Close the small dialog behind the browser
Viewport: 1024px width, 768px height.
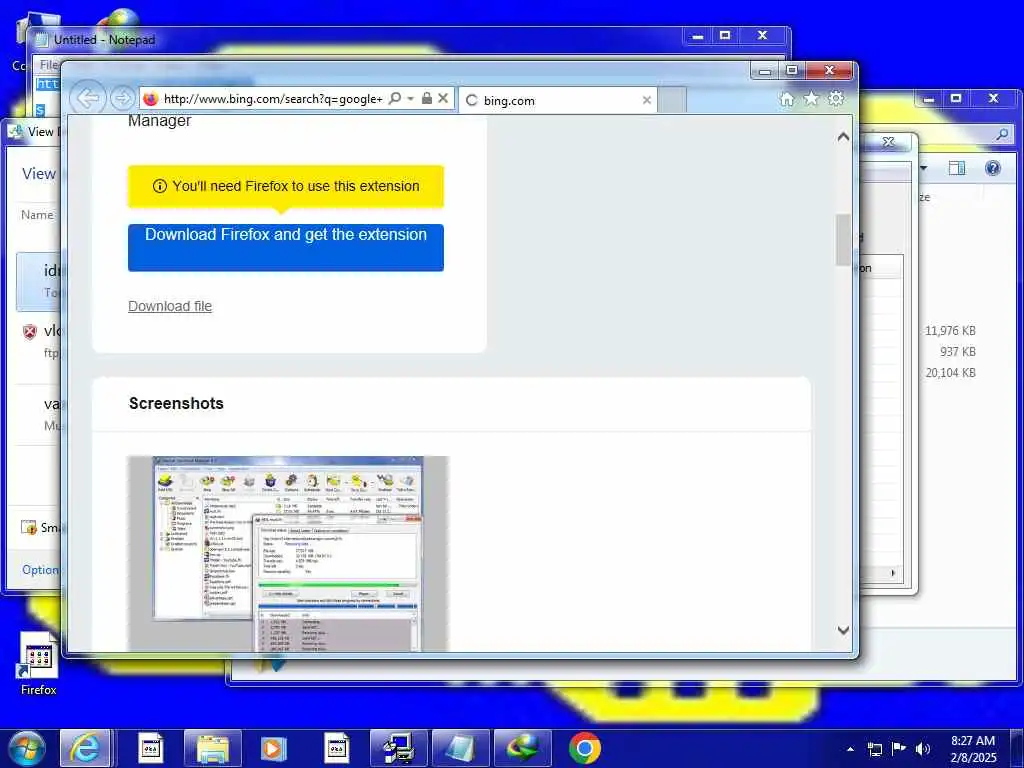[888, 142]
